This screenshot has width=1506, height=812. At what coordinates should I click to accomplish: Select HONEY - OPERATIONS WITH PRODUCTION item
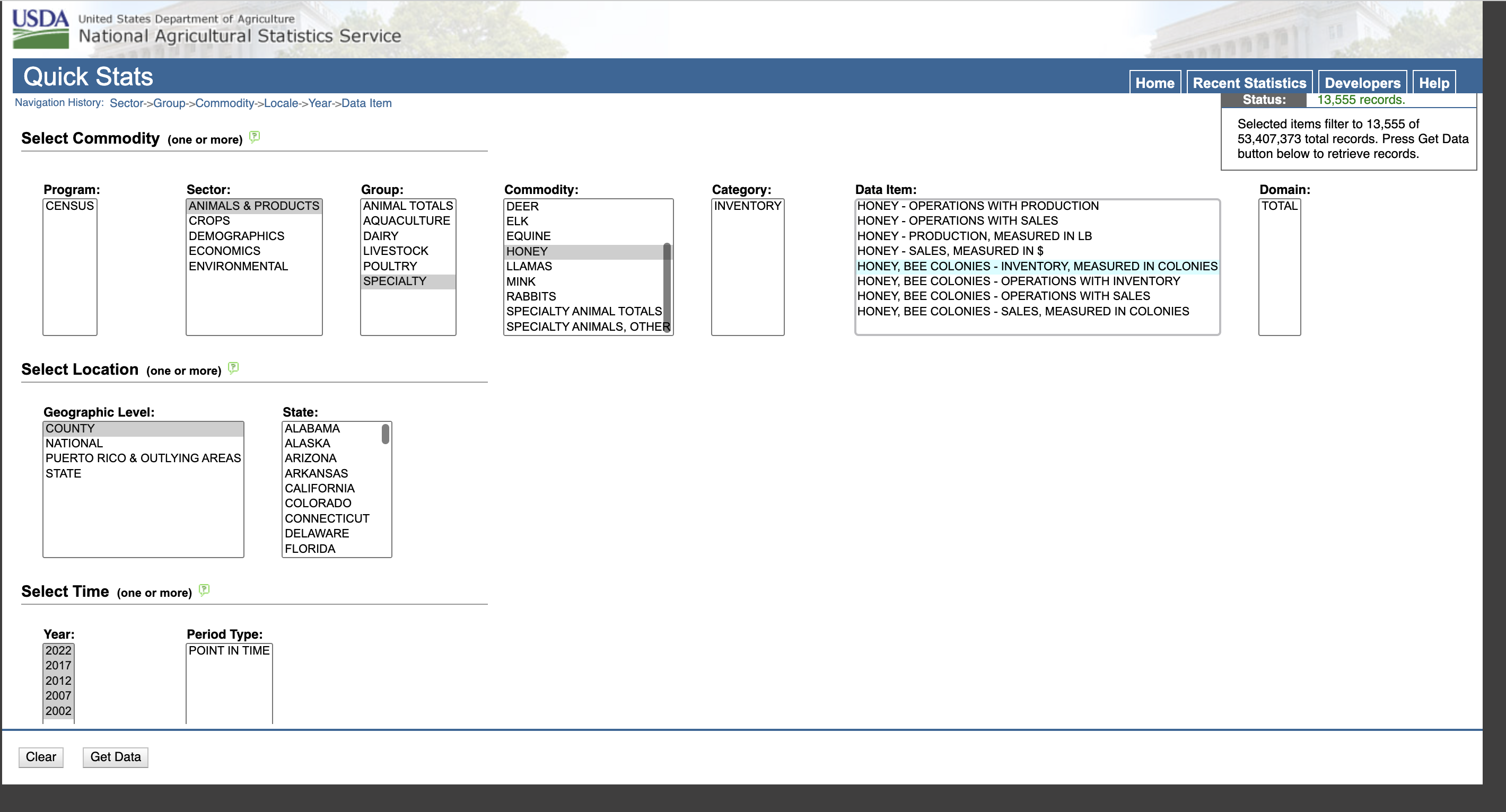[1037, 206]
